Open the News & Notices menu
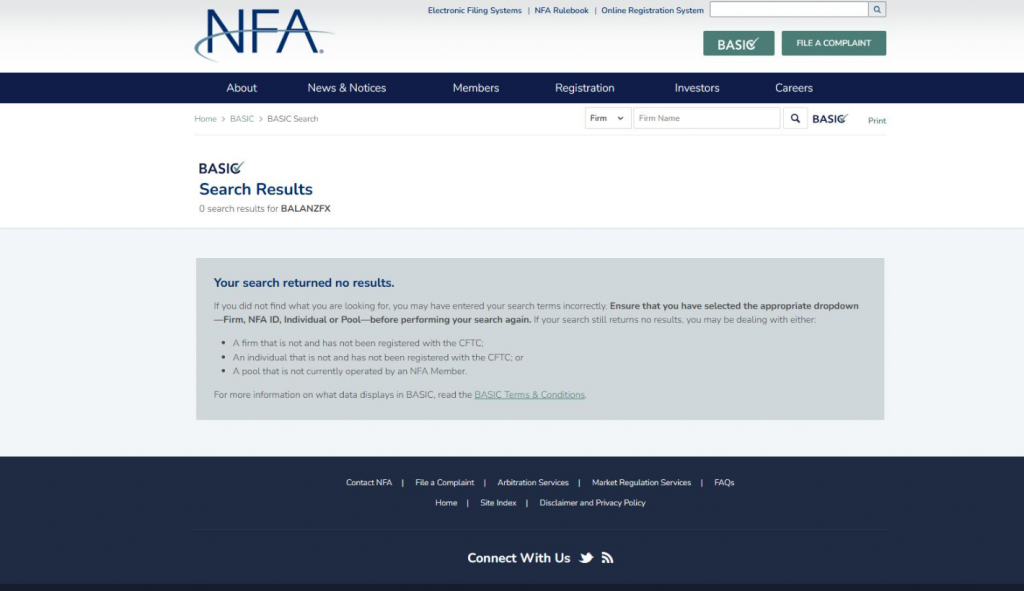The image size is (1024, 591). click(x=347, y=88)
